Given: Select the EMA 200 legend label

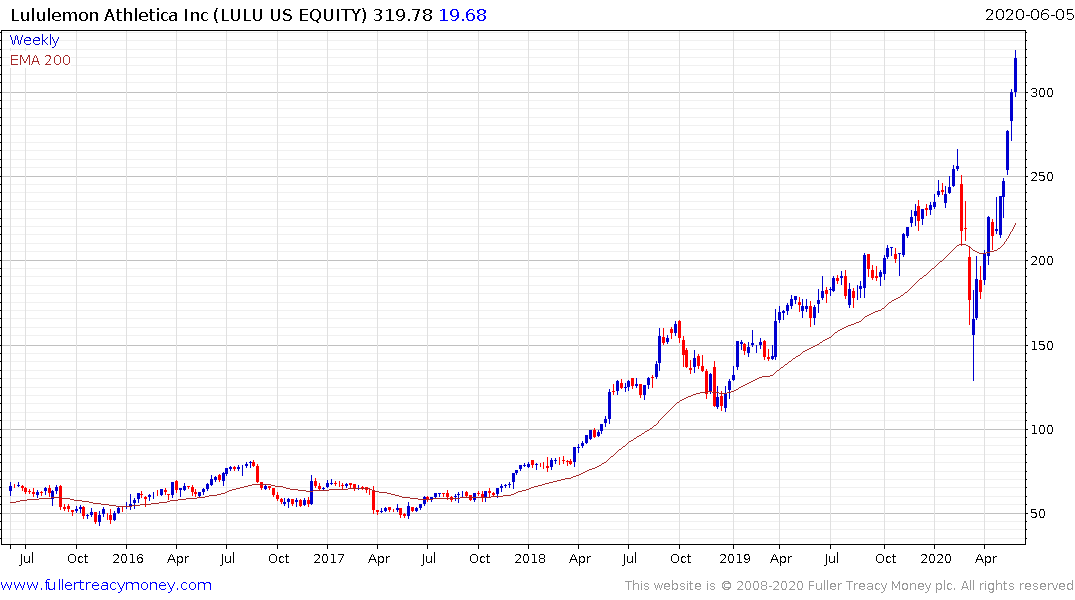Looking at the screenshot, I should [x=40, y=60].
